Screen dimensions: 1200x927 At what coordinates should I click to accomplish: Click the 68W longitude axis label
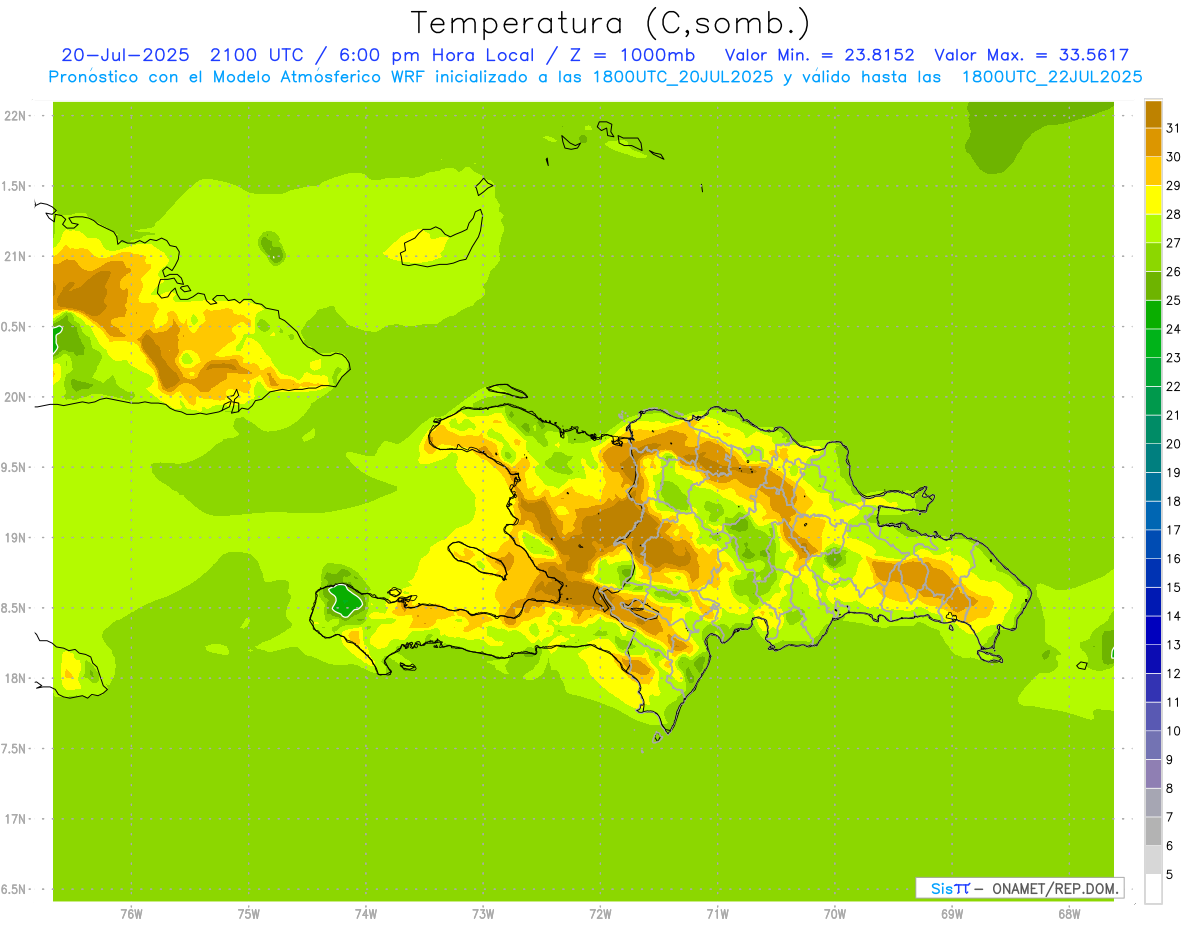1069,914
